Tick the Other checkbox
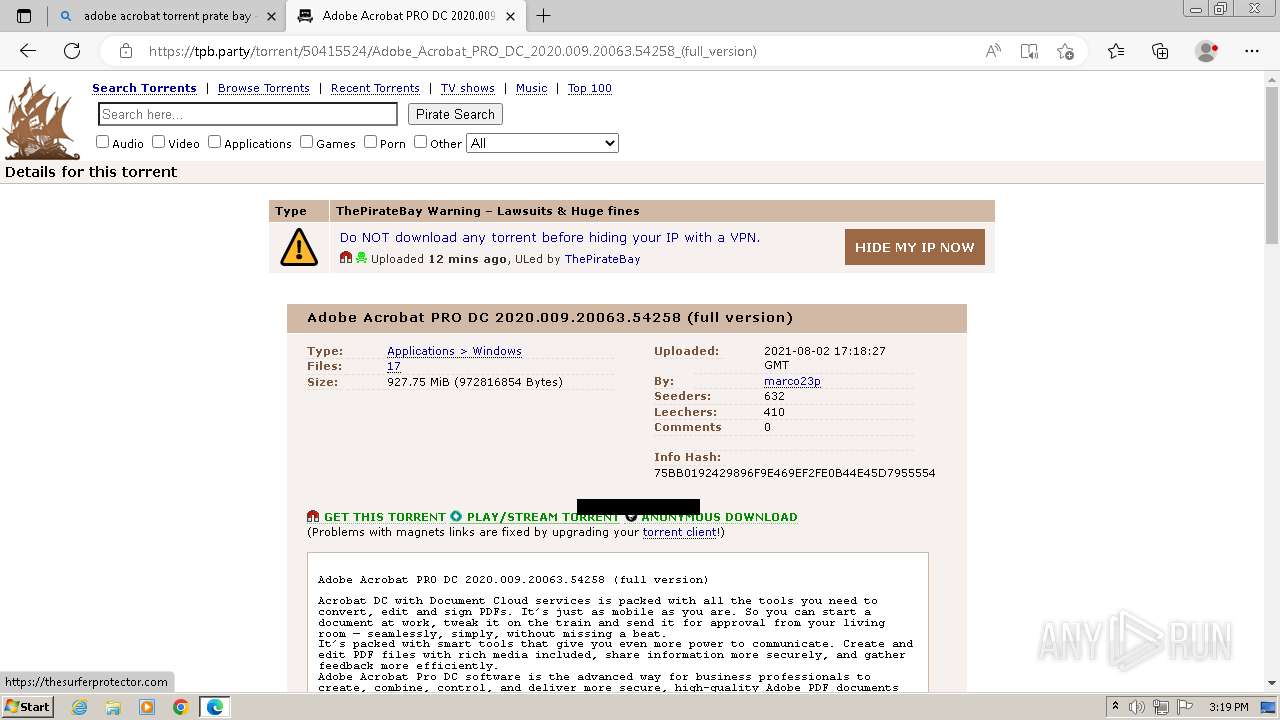Image resolution: width=1280 pixels, height=720 pixels. 420,142
